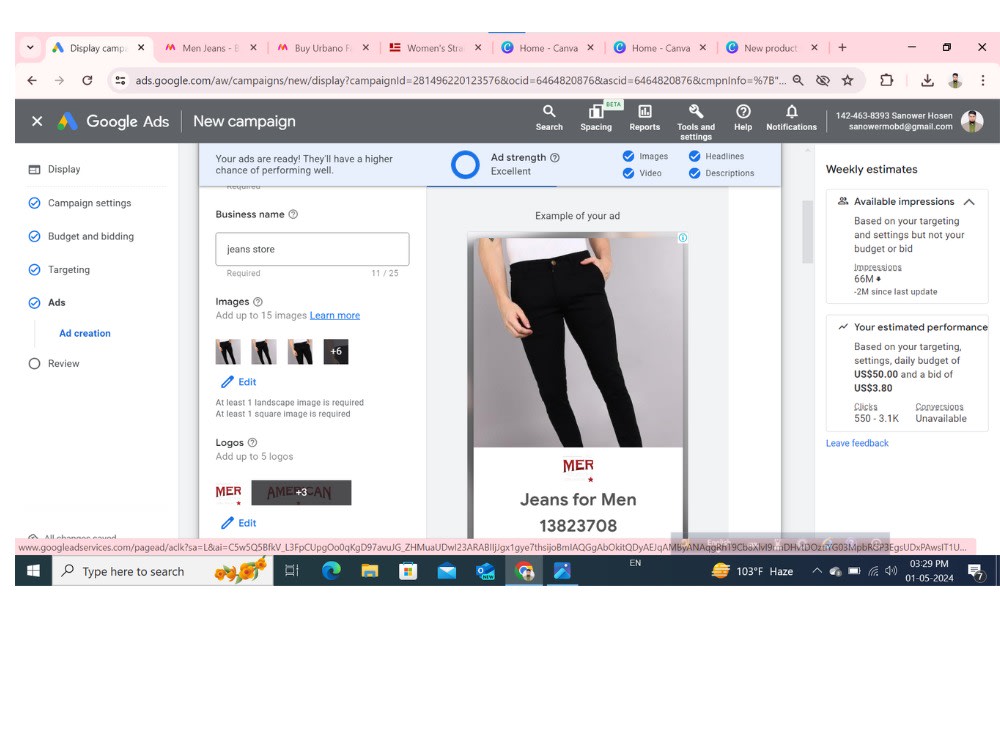1000x750 pixels.
Task: Launch Microsoft Edge from taskbar
Action: [331, 571]
